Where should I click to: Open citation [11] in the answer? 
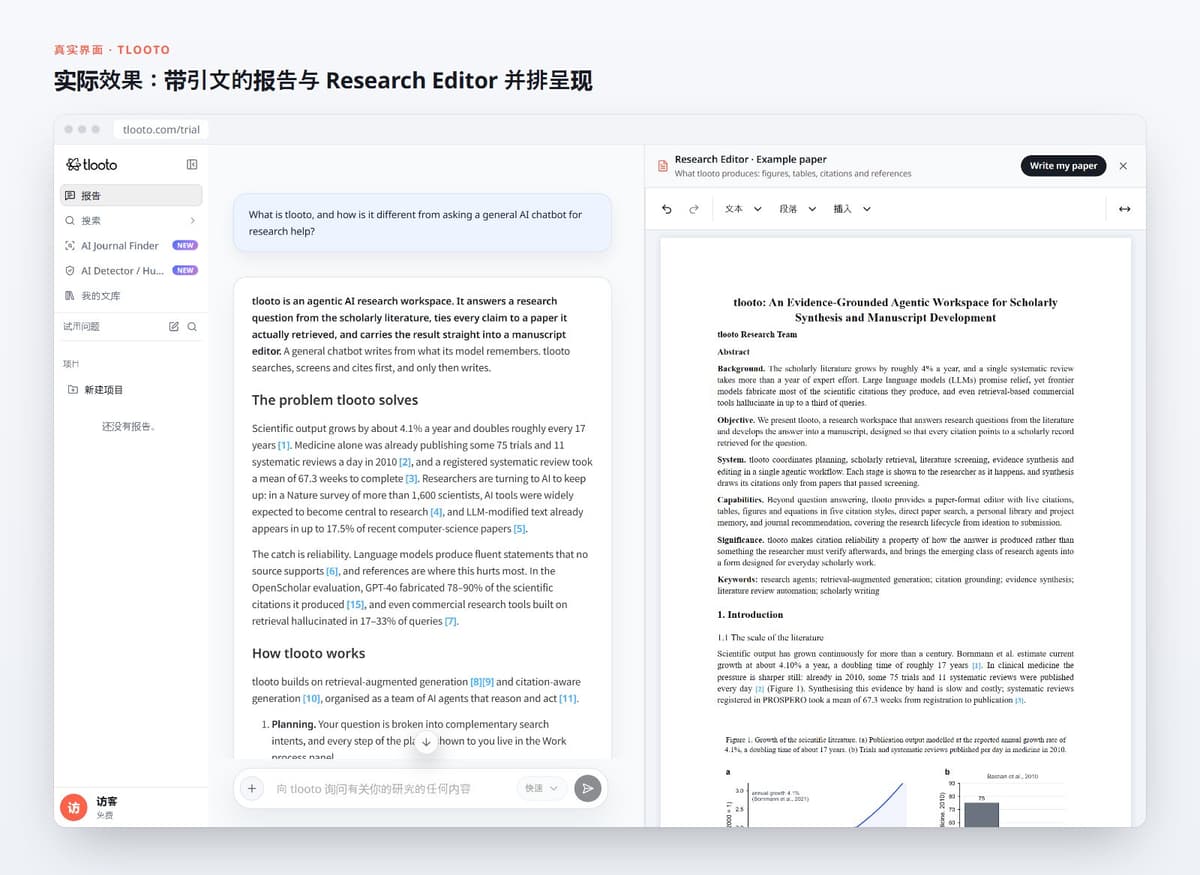click(x=568, y=698)
